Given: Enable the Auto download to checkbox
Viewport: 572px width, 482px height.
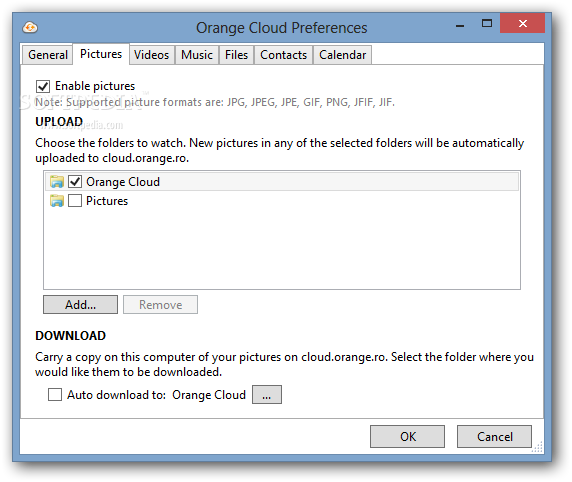Looking at the screenshot, I should [x=55, y=394].
